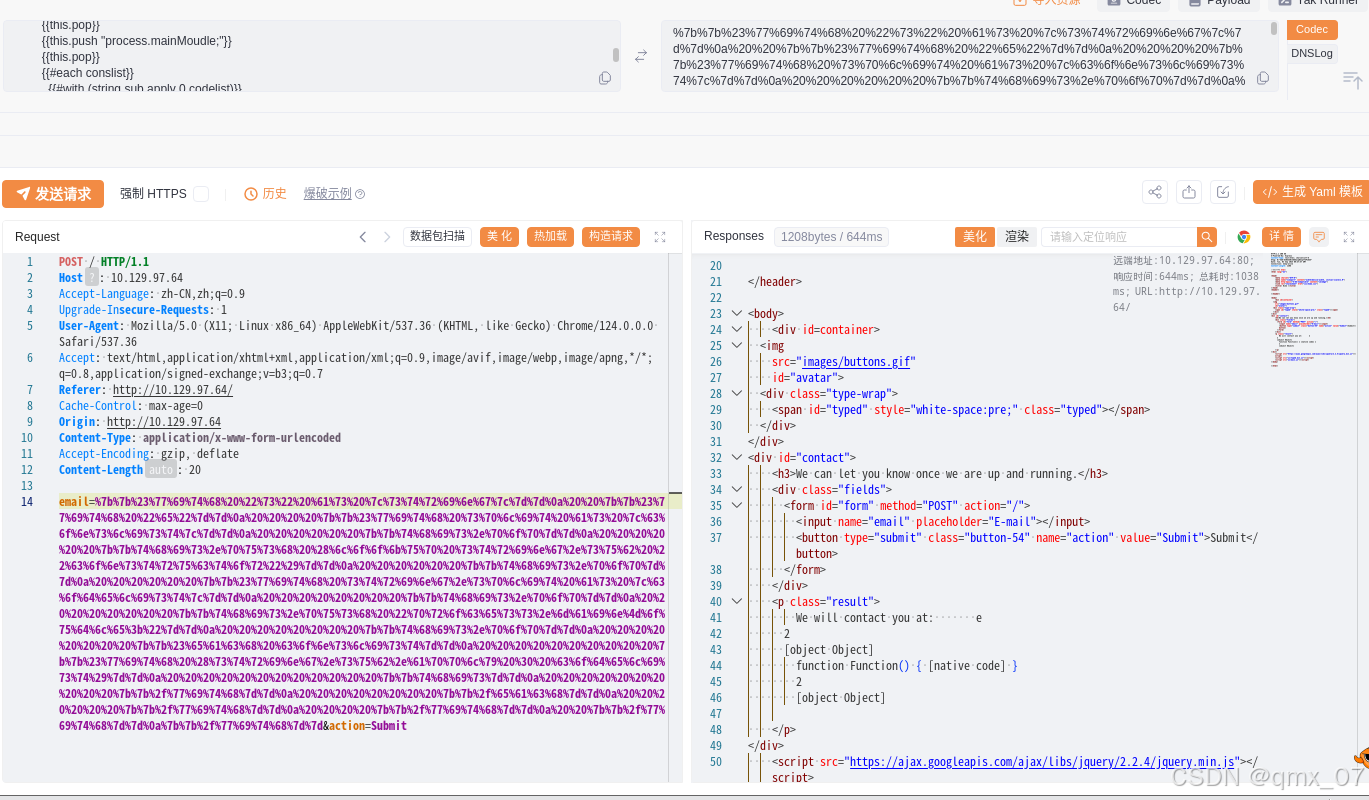Open response in Chrome browser

[x=1244, y=237]
